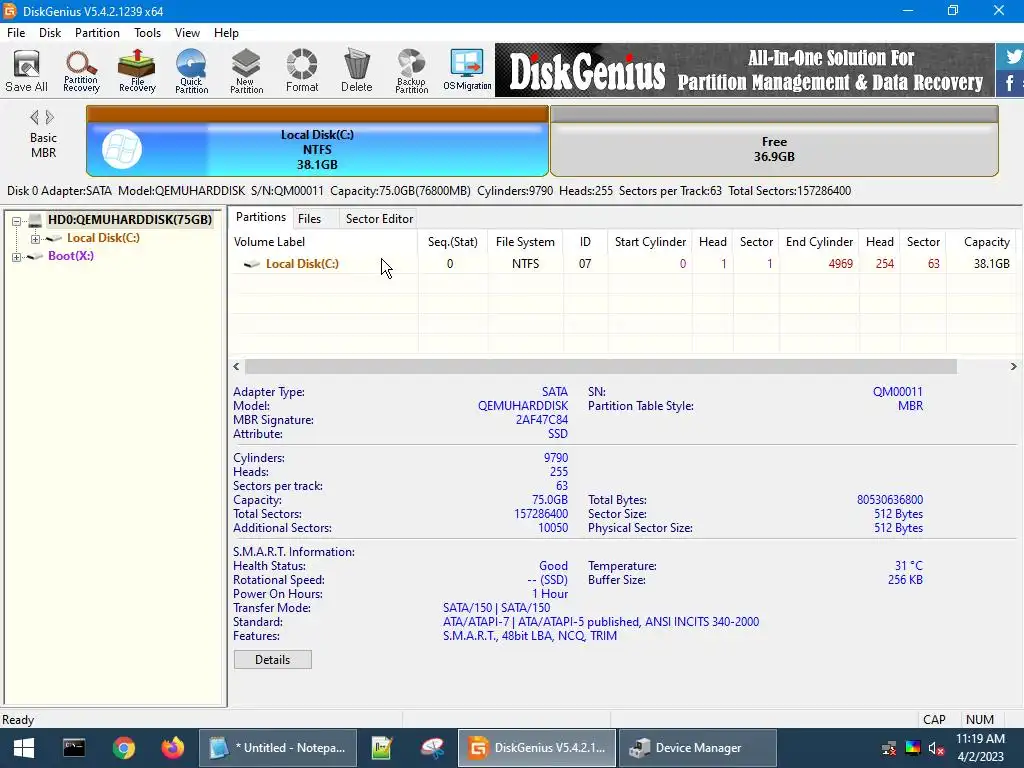Click the Details button
Image resolution: width=1024 pixels, height=768 pixels.
(272, 660)
